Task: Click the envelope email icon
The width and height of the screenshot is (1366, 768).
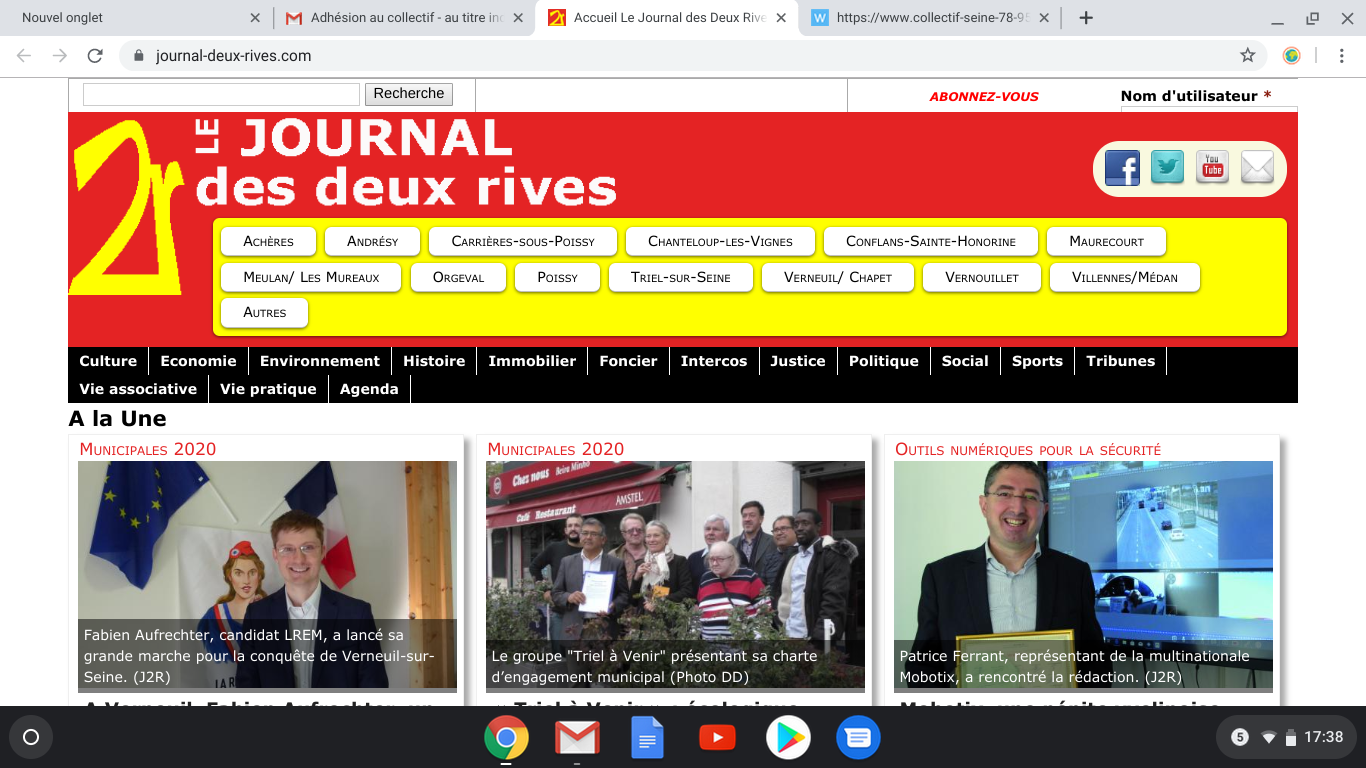Action: point(1257,167)
